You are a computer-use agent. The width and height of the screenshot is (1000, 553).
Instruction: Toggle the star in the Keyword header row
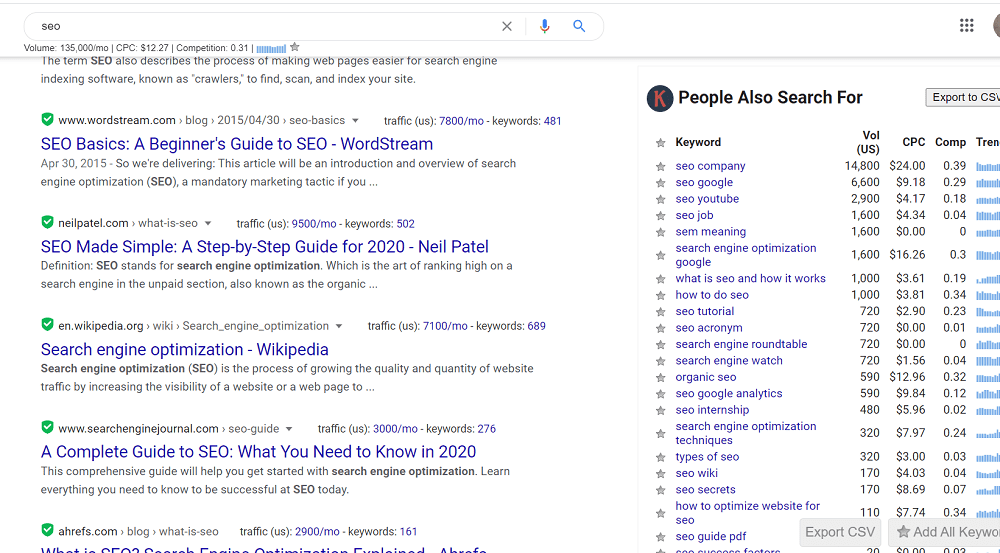coord(661,143)
